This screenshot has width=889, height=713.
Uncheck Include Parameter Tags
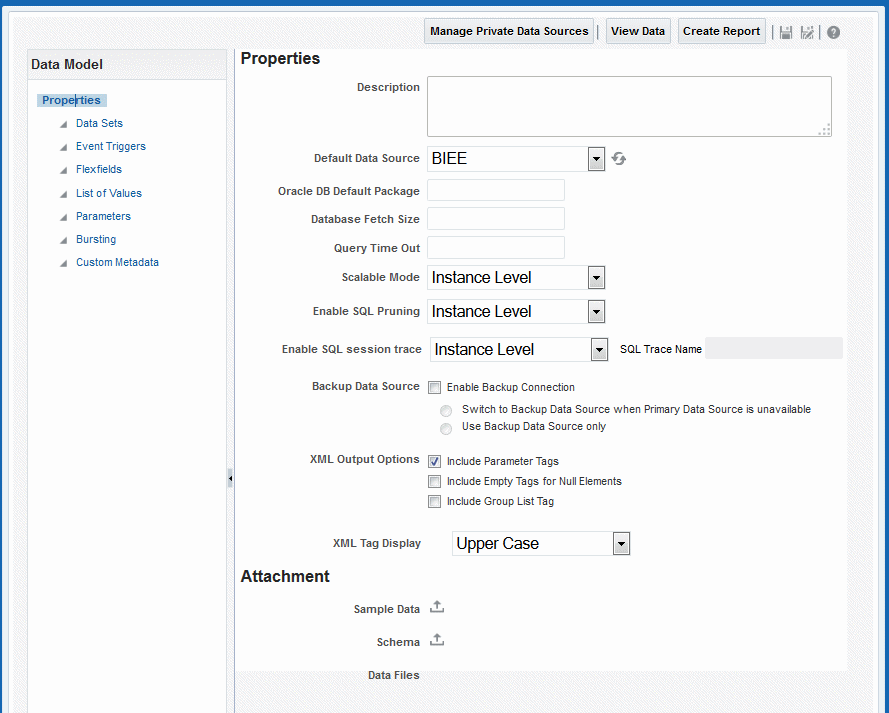tap(434, 461)
